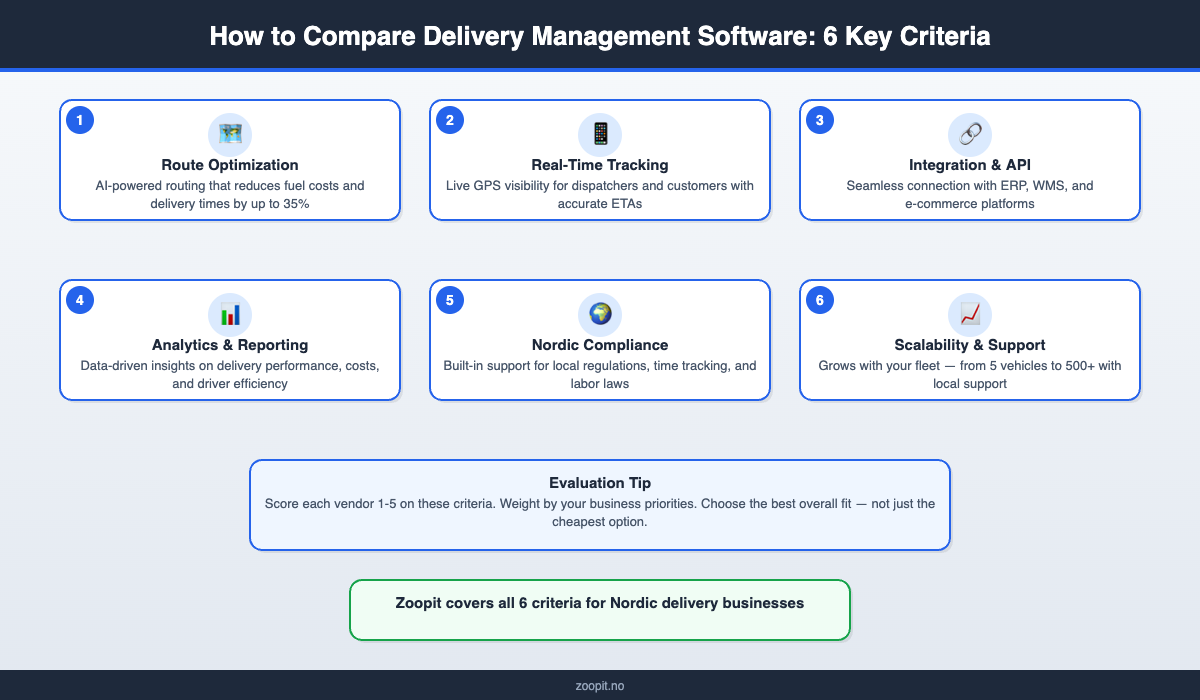Click the Integration & API paperclip icon
Viewport: 1200px width, 700px height.
[970, 135]
